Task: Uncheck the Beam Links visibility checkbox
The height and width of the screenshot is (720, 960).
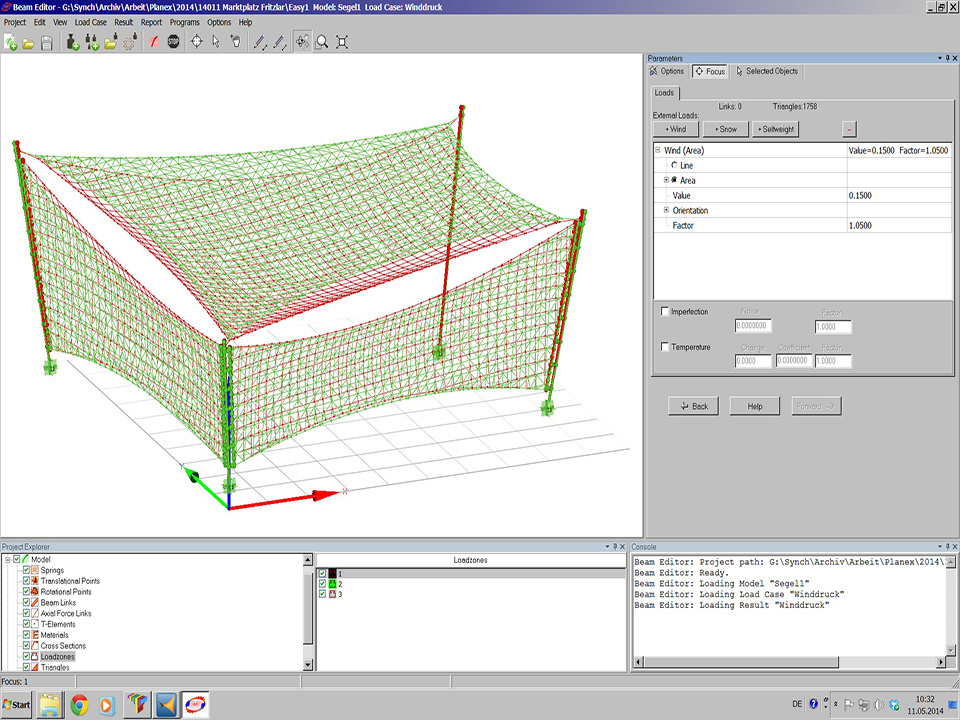Action: [27, 602]
